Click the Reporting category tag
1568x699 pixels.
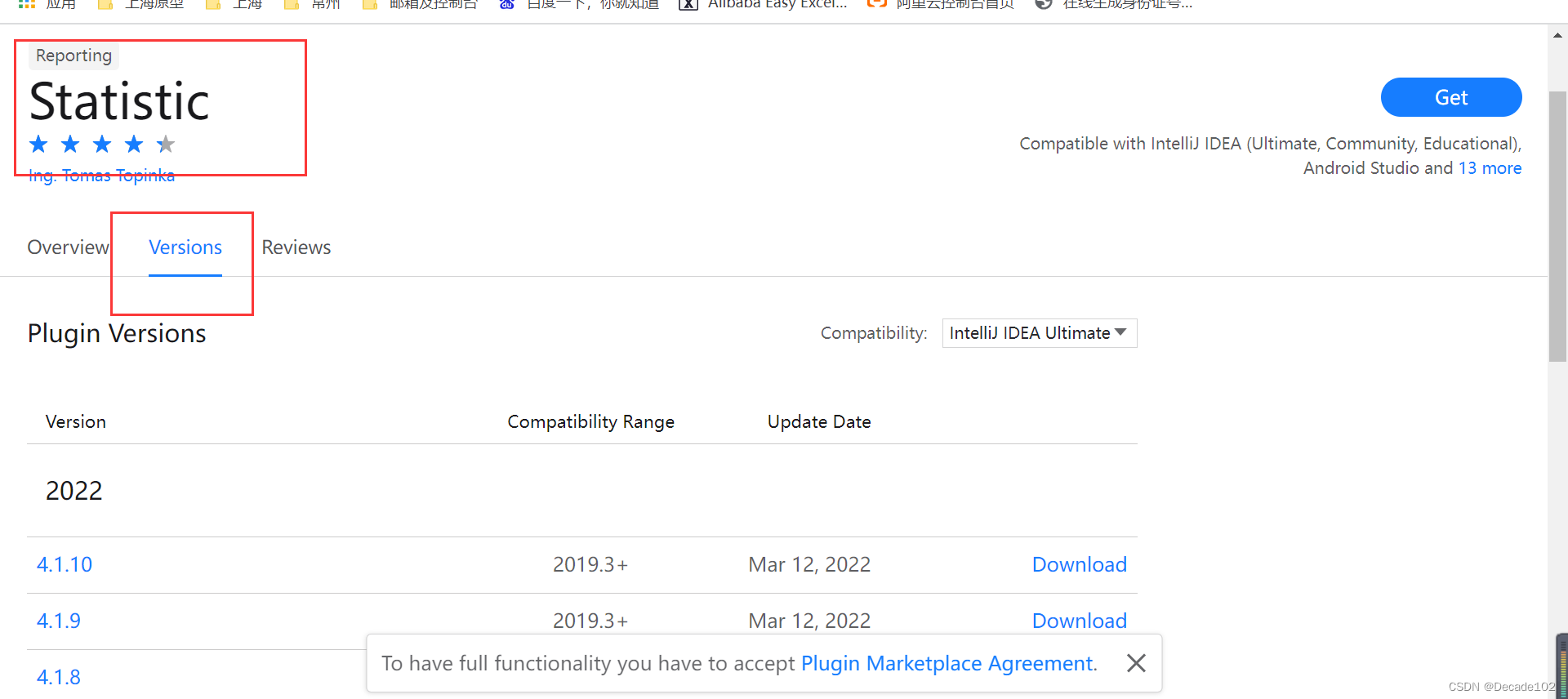pos(73,56)
